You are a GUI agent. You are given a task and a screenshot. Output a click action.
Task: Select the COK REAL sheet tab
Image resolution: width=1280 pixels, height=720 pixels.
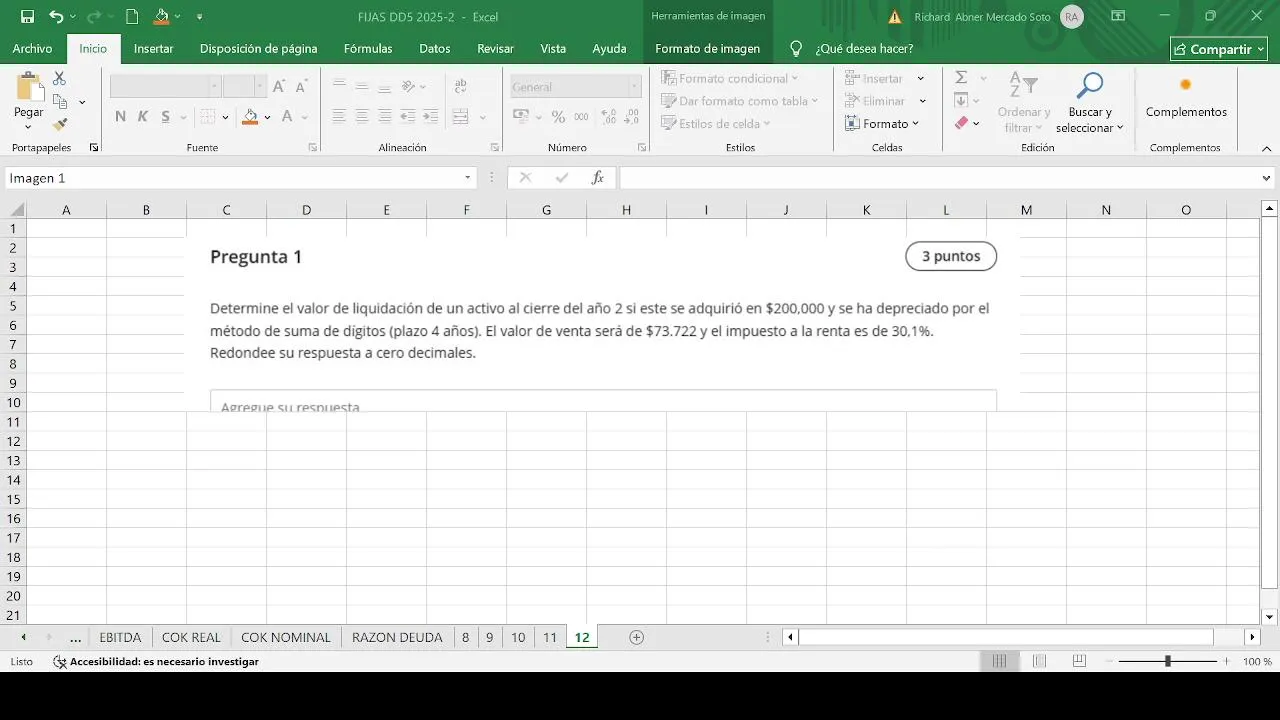click(x=191, y=637)
